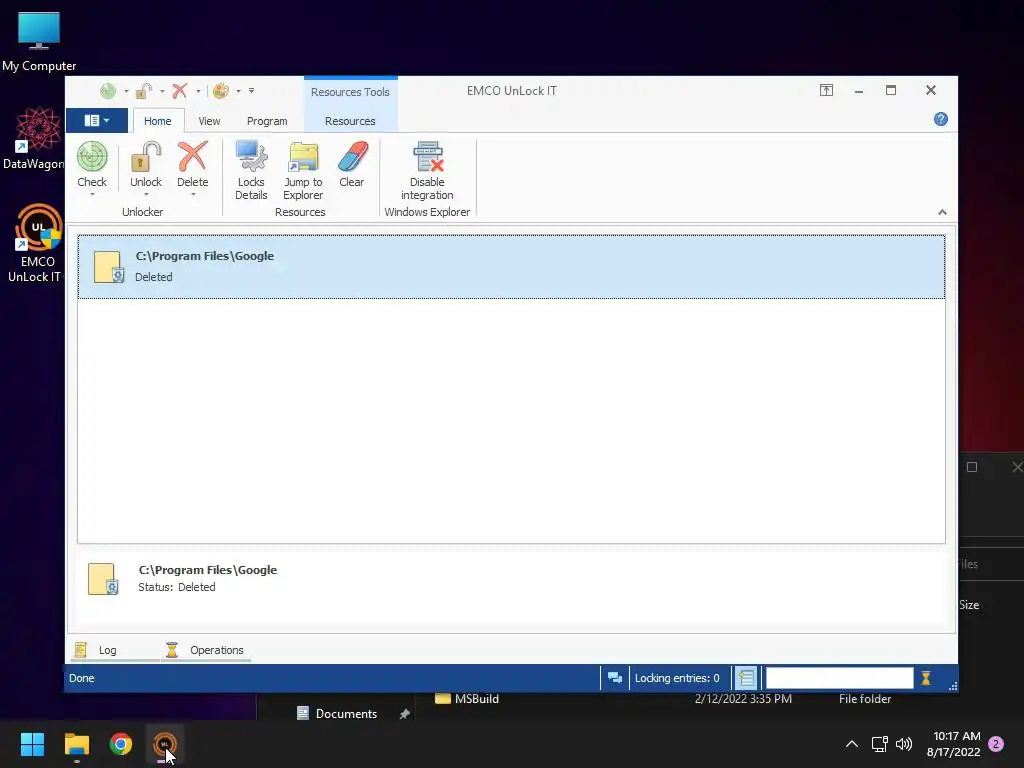Collapse the ribbon with the chevron
Viewport: 1024px width, 768px height.
942,212
